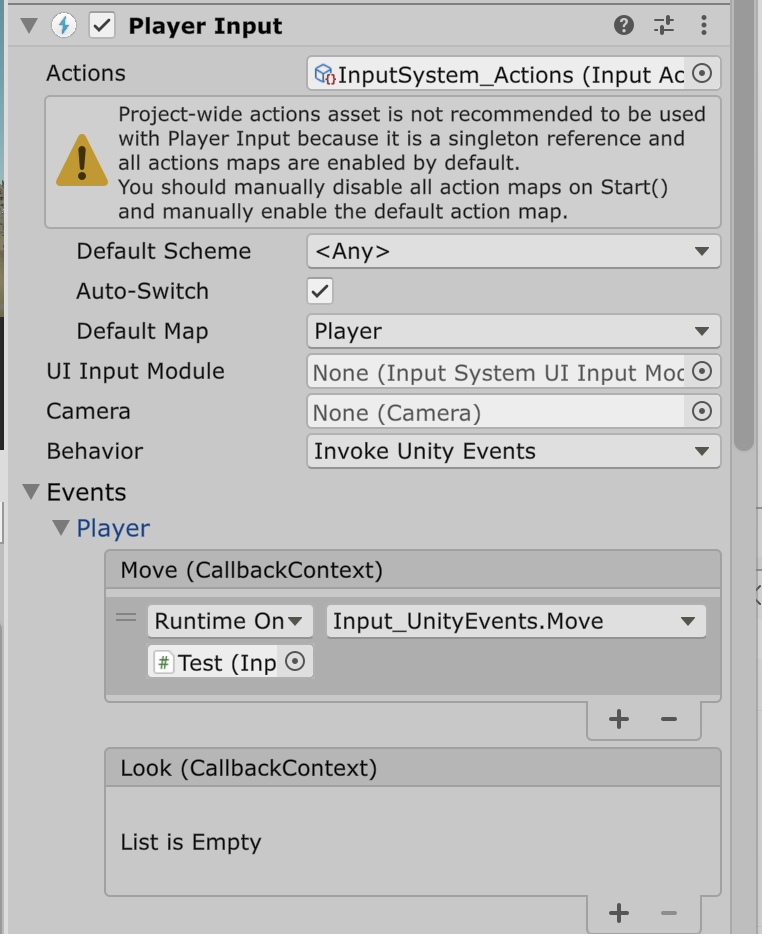Open the Default Map dropdown
The height and width of the screenshot is (934, 762).
pyautogui.click(x=513, y=331)
